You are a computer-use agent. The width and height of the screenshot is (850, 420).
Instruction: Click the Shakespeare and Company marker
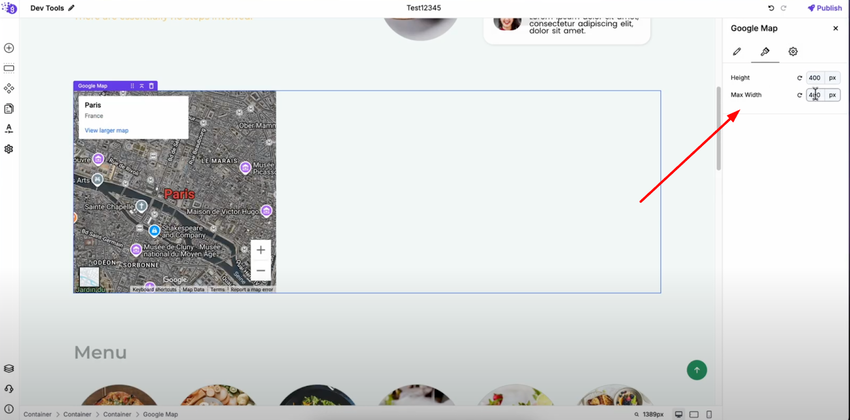click(154, 231)
